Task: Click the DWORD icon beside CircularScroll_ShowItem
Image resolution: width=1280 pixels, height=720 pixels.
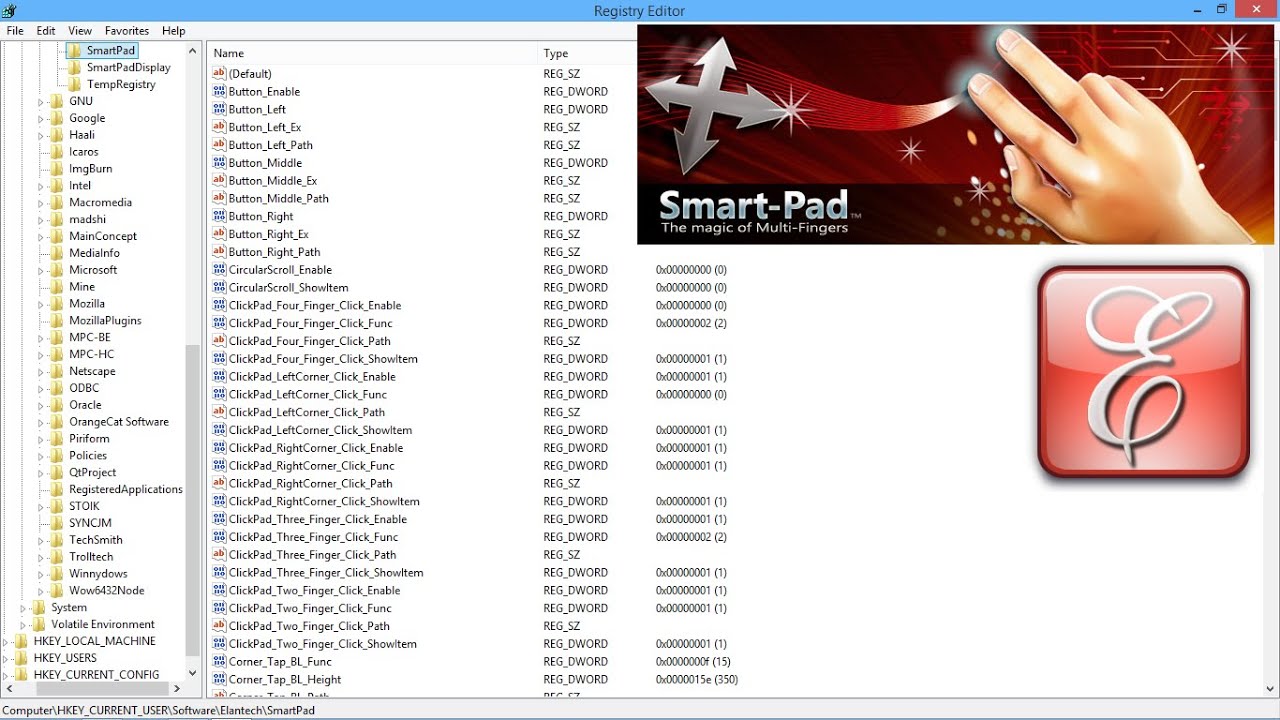Action: pos(219,288)
